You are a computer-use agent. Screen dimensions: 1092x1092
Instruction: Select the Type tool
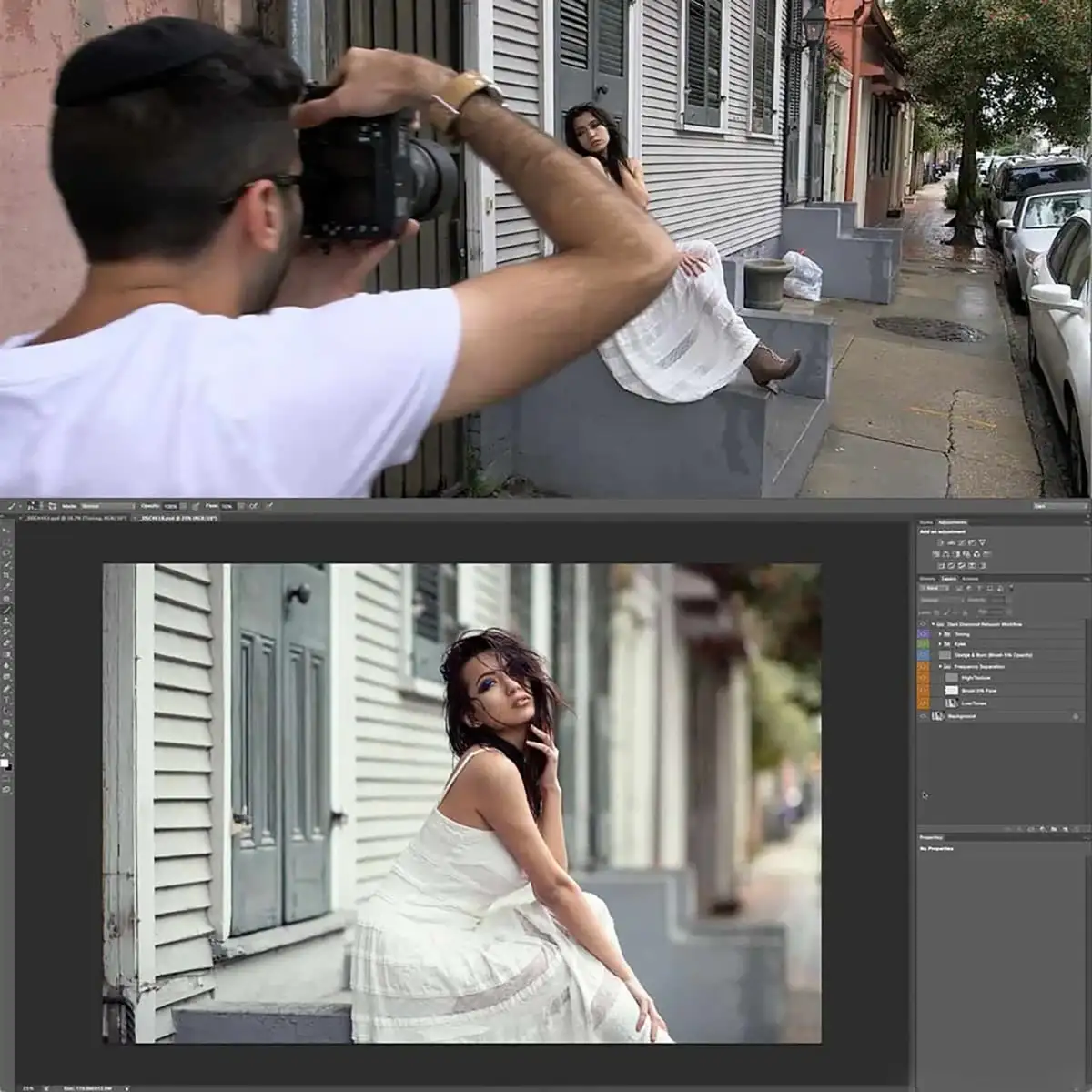pos(7,699)
